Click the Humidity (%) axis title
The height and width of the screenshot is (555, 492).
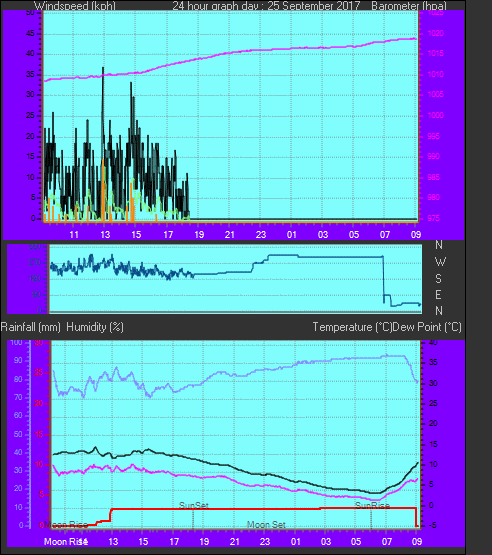pos(95,327)
